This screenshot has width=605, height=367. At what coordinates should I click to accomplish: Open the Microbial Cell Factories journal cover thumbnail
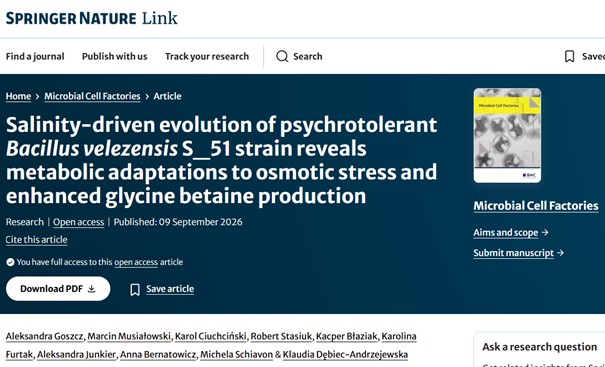(507, 135)
